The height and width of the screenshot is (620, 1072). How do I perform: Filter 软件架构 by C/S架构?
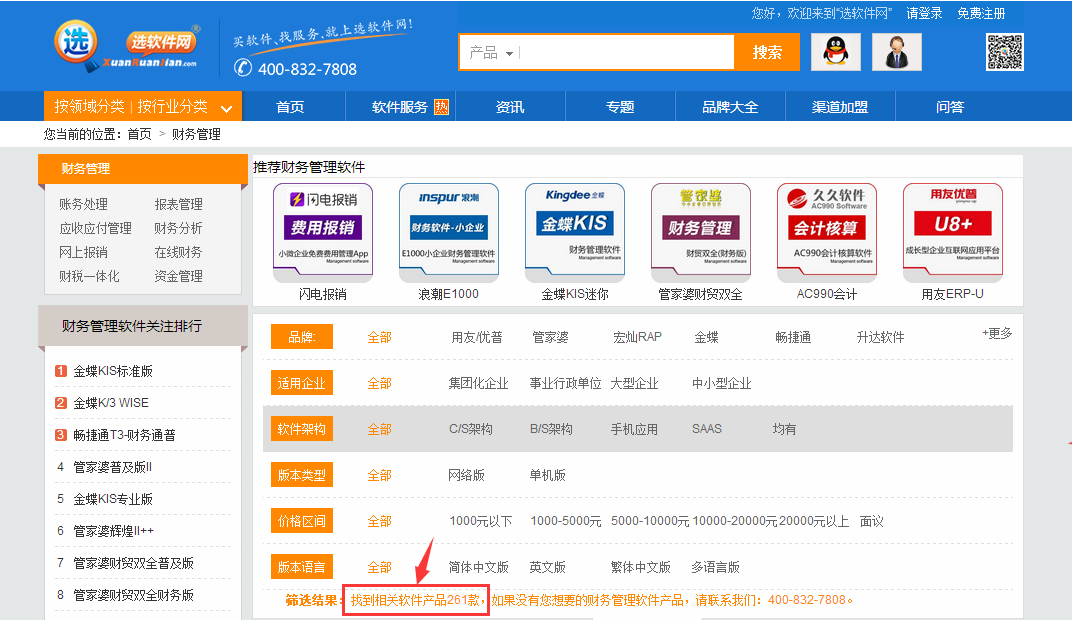470,429
